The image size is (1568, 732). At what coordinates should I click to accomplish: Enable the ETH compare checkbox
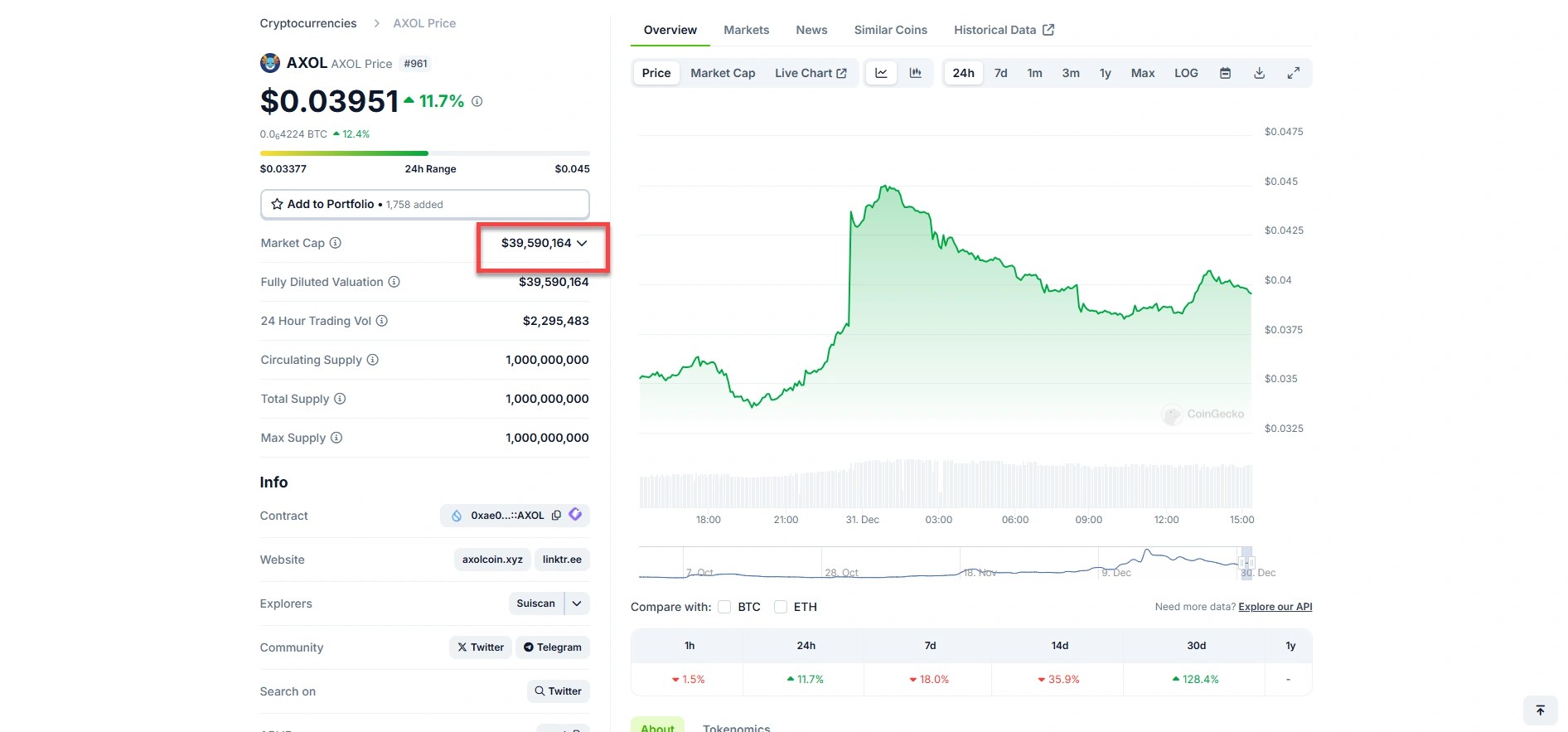780,607
